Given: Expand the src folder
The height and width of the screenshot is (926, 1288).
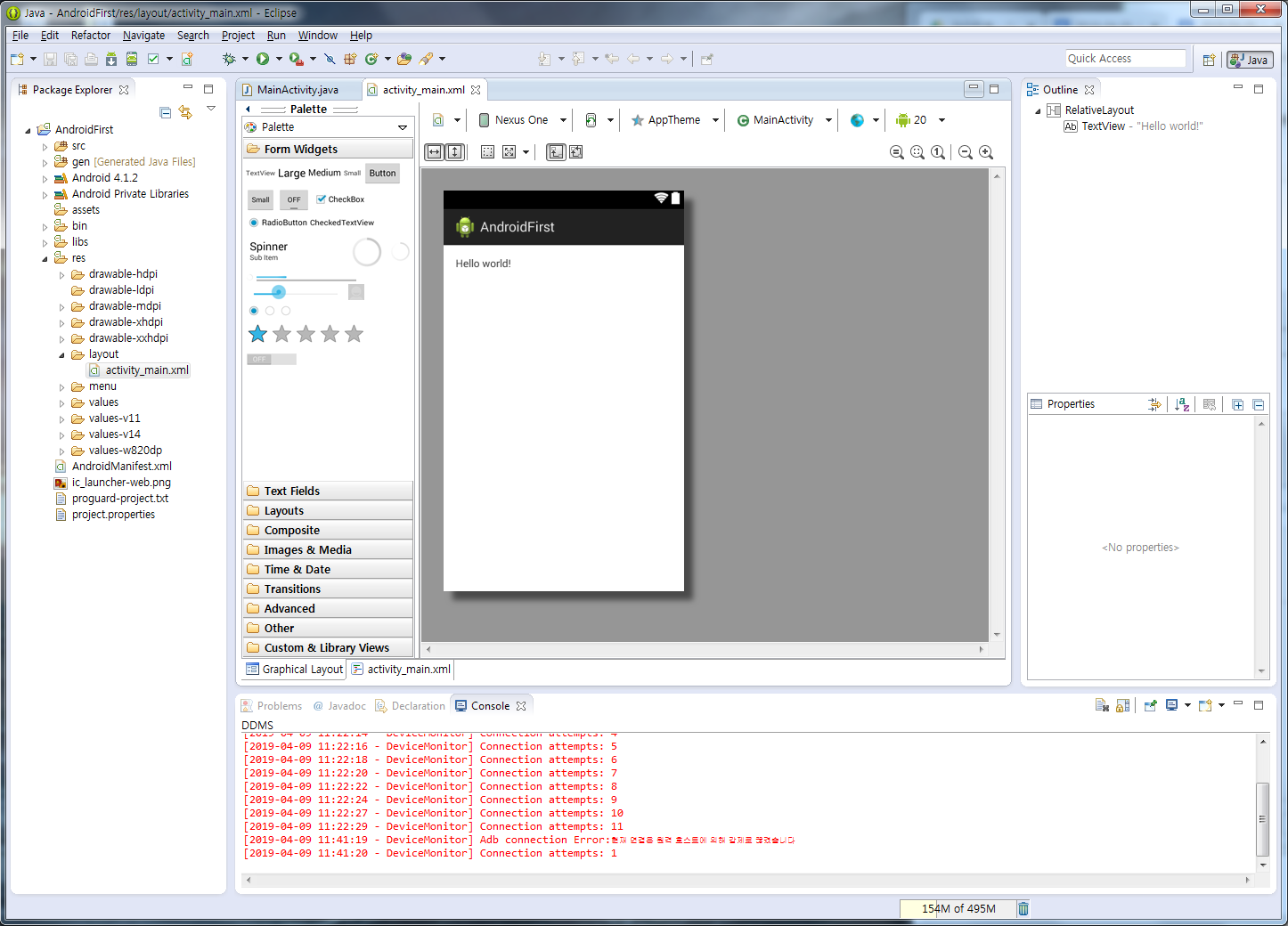Looking at the screenshot, I should point(45,146).
